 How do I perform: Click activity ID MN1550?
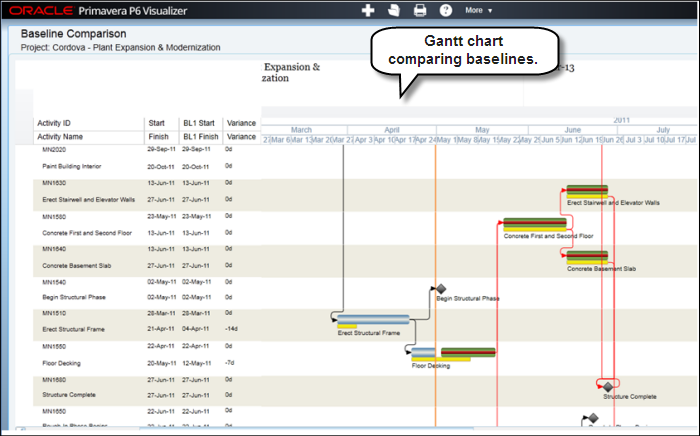click(x=54, y=346)
